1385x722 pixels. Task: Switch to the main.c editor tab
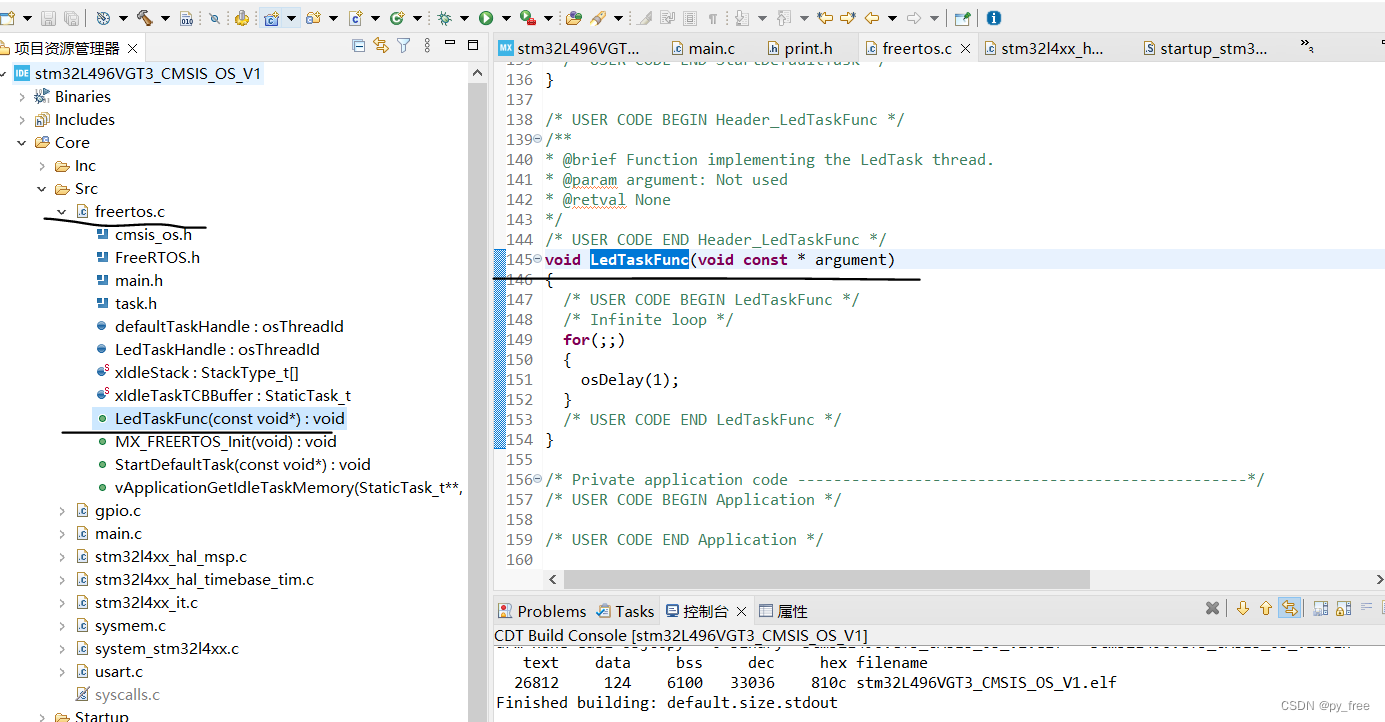tap(711, 48)
